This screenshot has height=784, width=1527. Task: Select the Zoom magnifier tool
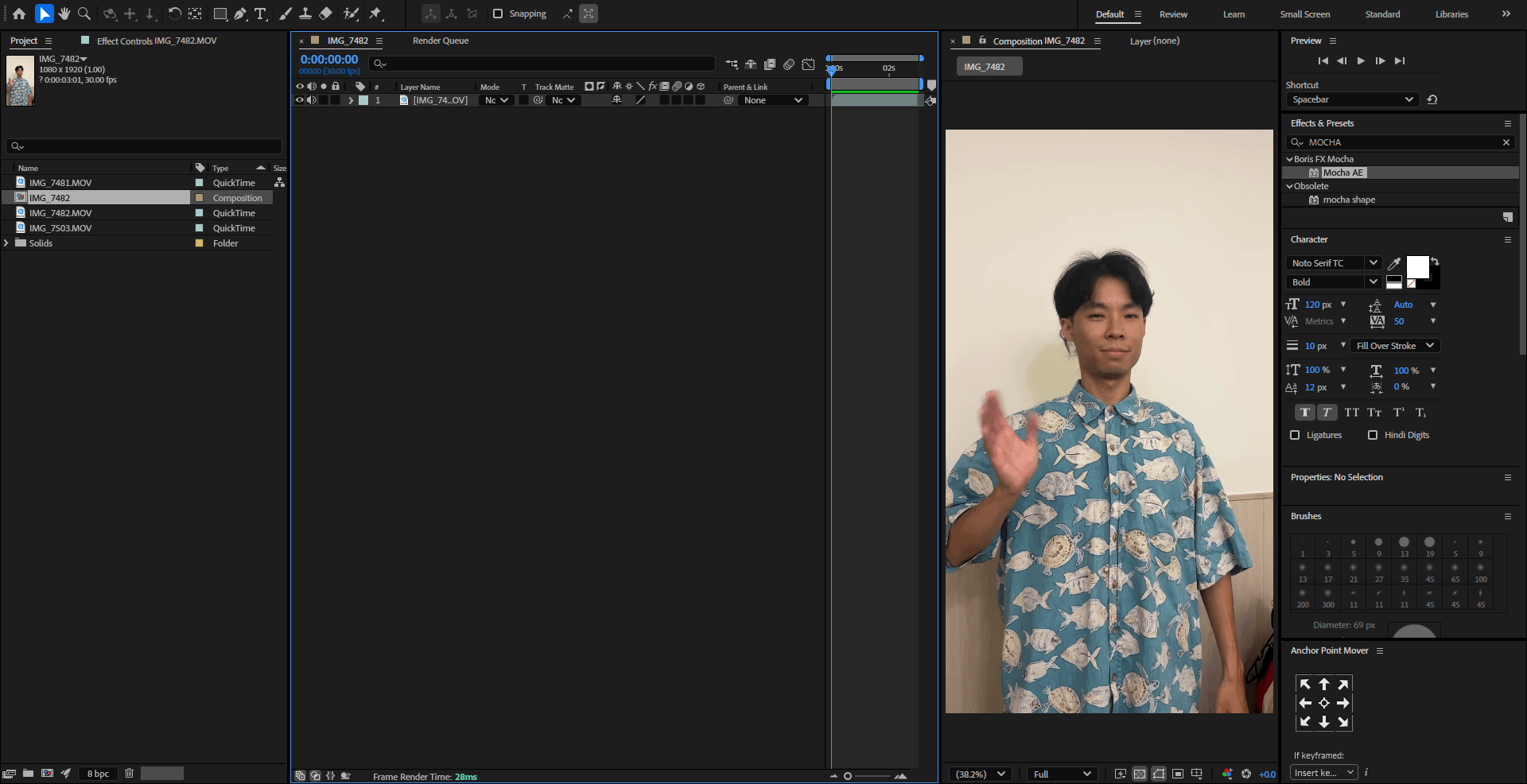pyautogui.click(x=84, y=14)
